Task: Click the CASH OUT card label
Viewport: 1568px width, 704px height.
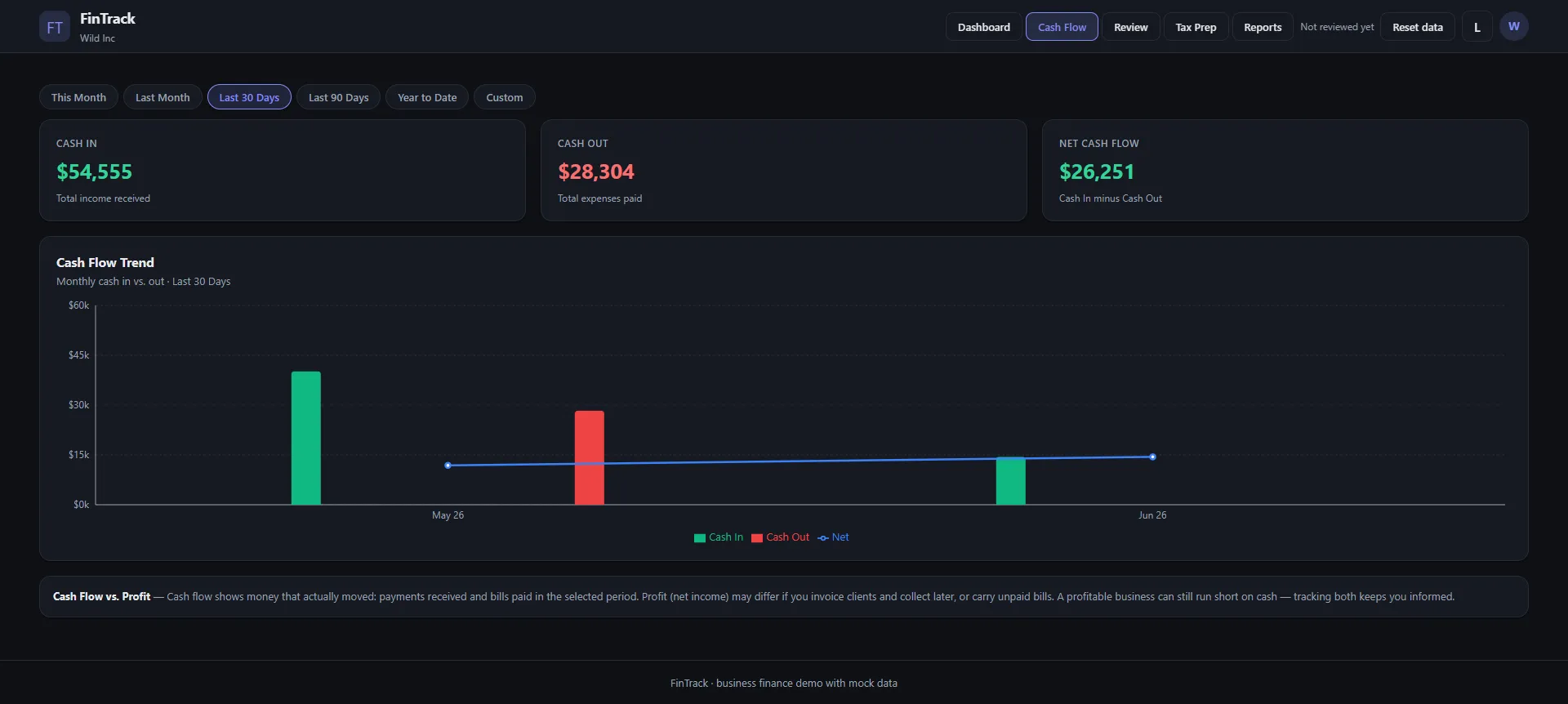Action: pyautogui.click(x=582, y=144)
